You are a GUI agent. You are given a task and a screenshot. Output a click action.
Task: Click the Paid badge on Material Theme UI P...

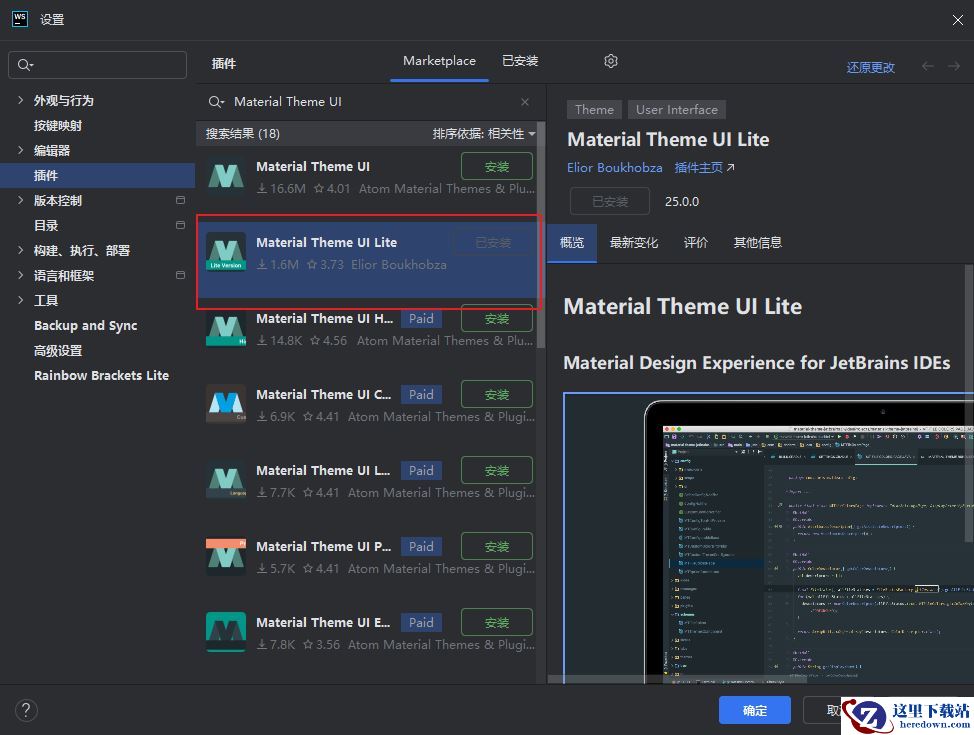pyautogui.click(x=421, y=546)
